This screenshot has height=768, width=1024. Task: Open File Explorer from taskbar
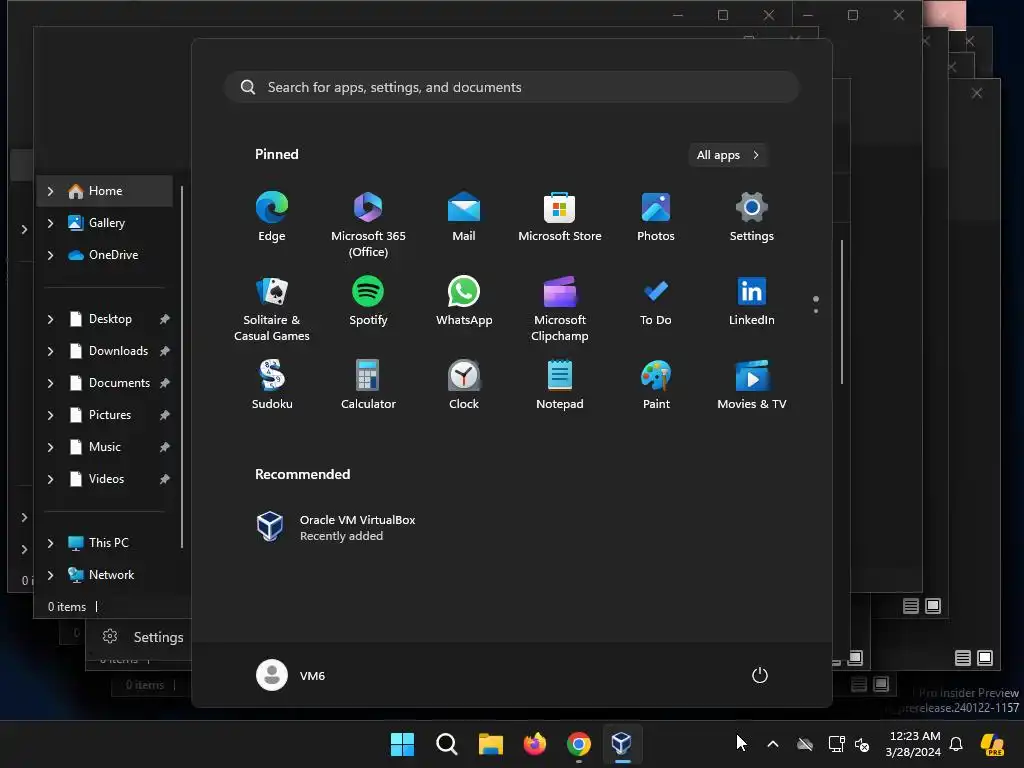click(x=490, y=744)
